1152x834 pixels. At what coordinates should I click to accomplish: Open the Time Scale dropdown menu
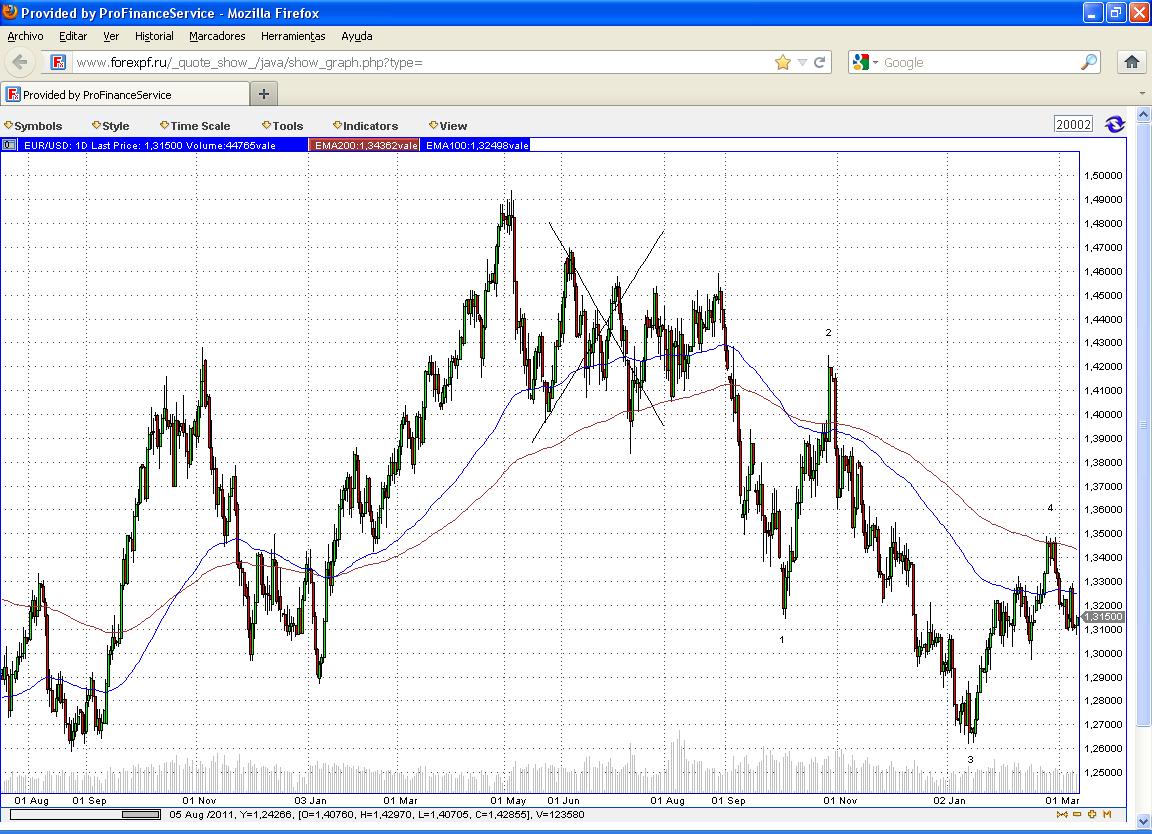(195, 126)
